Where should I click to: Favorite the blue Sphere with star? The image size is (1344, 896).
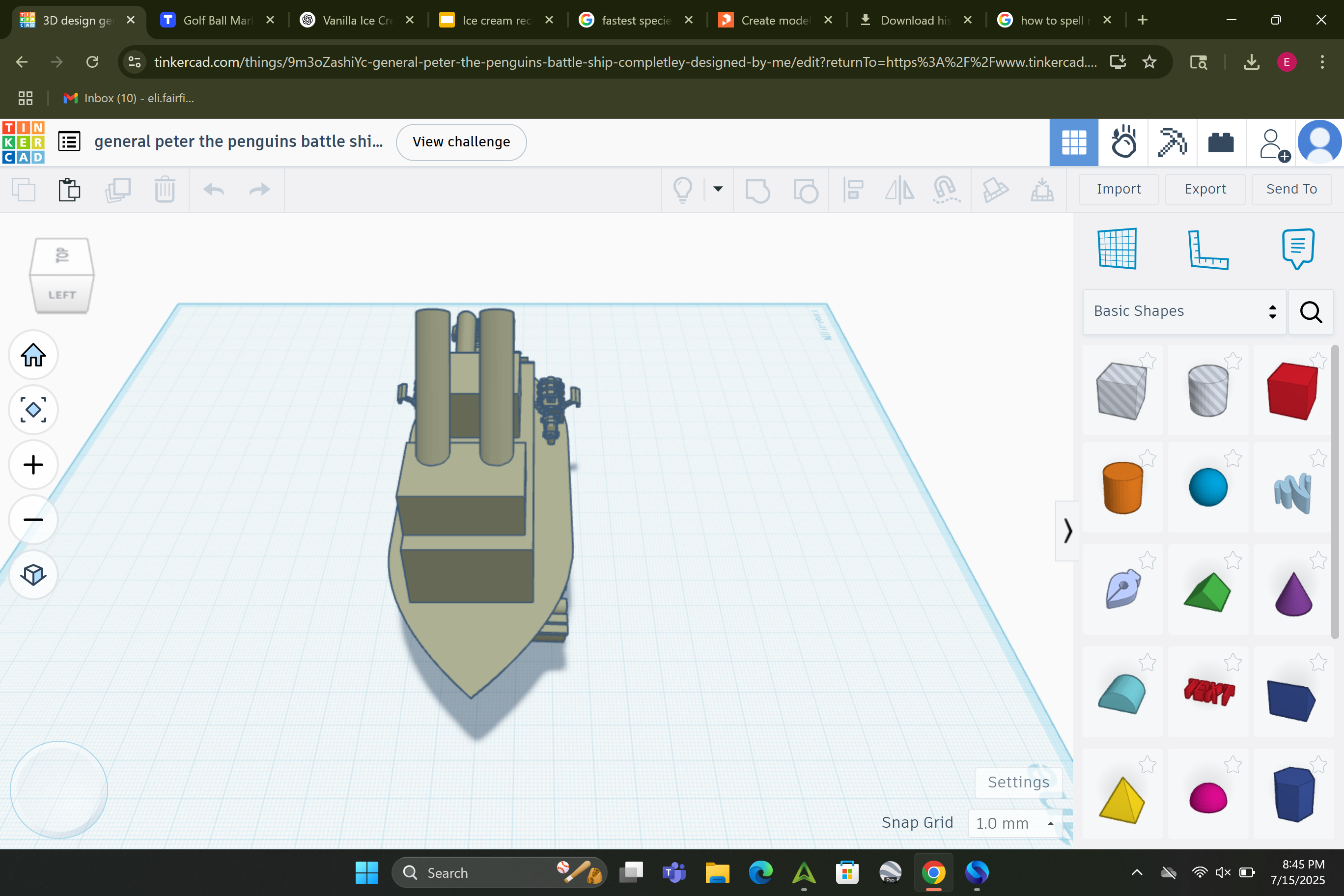pos(1233,458)
